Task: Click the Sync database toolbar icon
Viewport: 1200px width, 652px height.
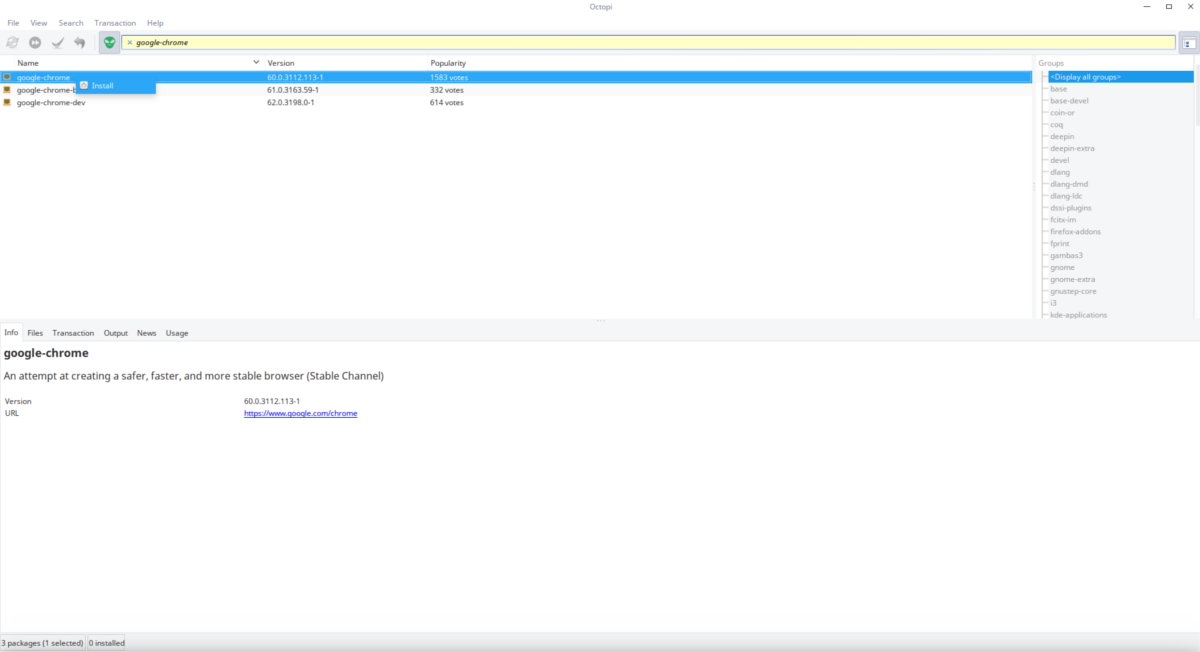Action: coord(12,42)
